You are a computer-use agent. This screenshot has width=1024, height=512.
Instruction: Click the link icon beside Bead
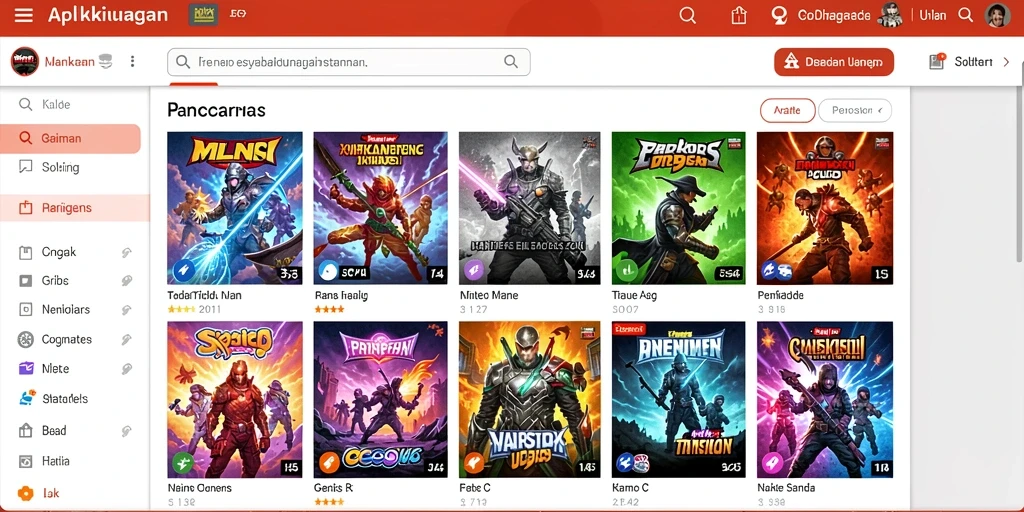(127, 431)
